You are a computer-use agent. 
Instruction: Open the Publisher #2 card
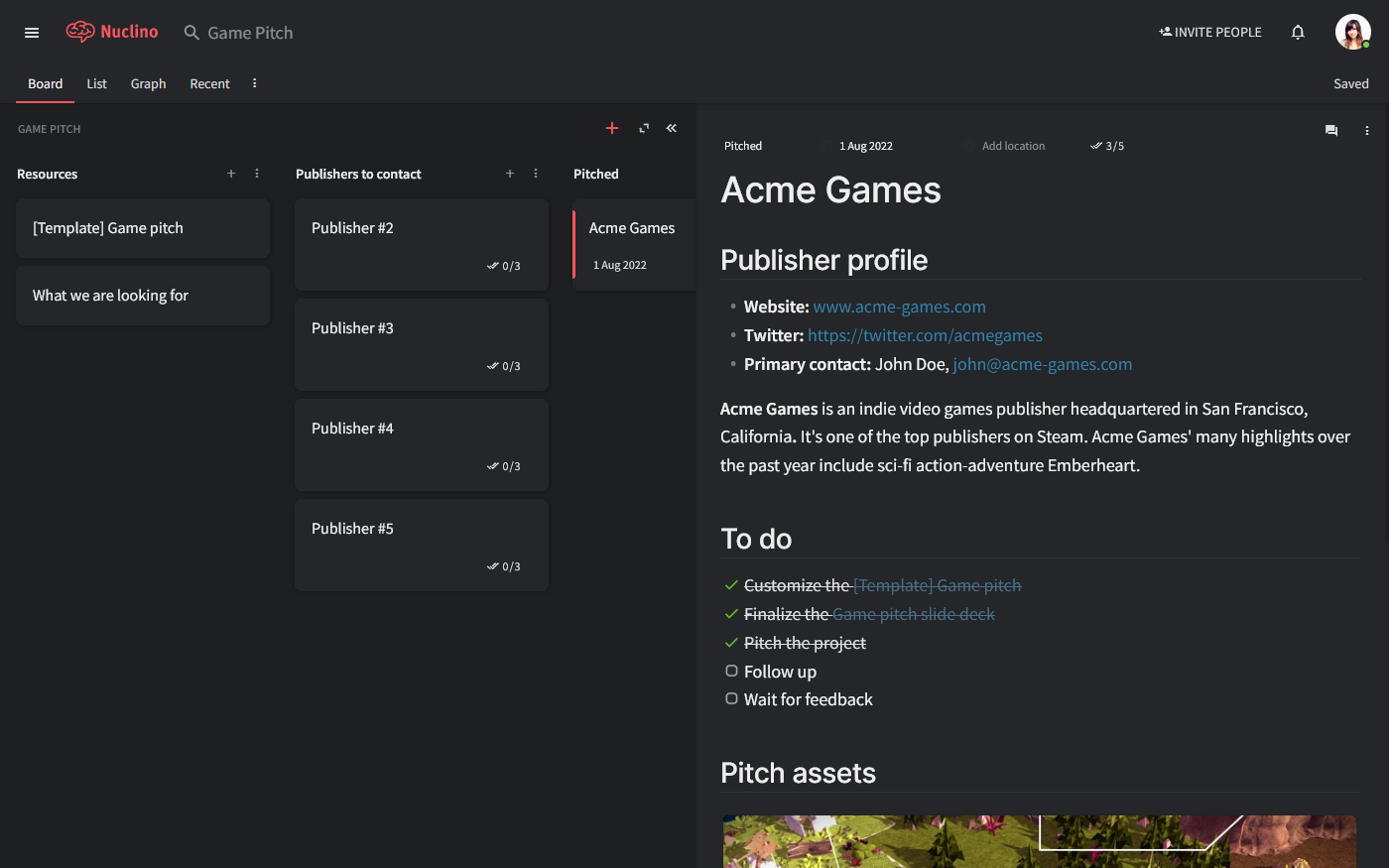[x=422, y=244]
